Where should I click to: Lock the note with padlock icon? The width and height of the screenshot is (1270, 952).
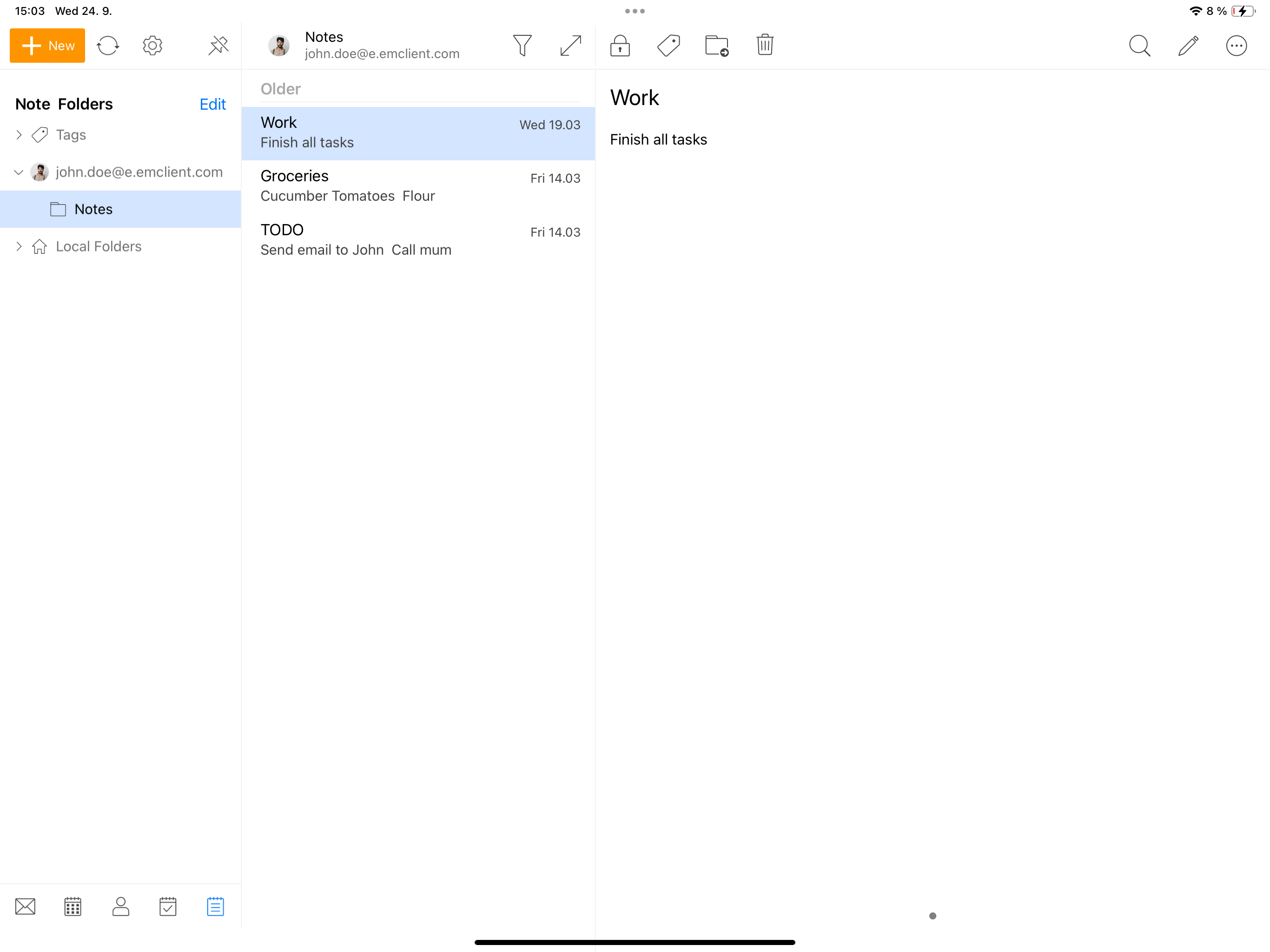[x=620, y=46]
